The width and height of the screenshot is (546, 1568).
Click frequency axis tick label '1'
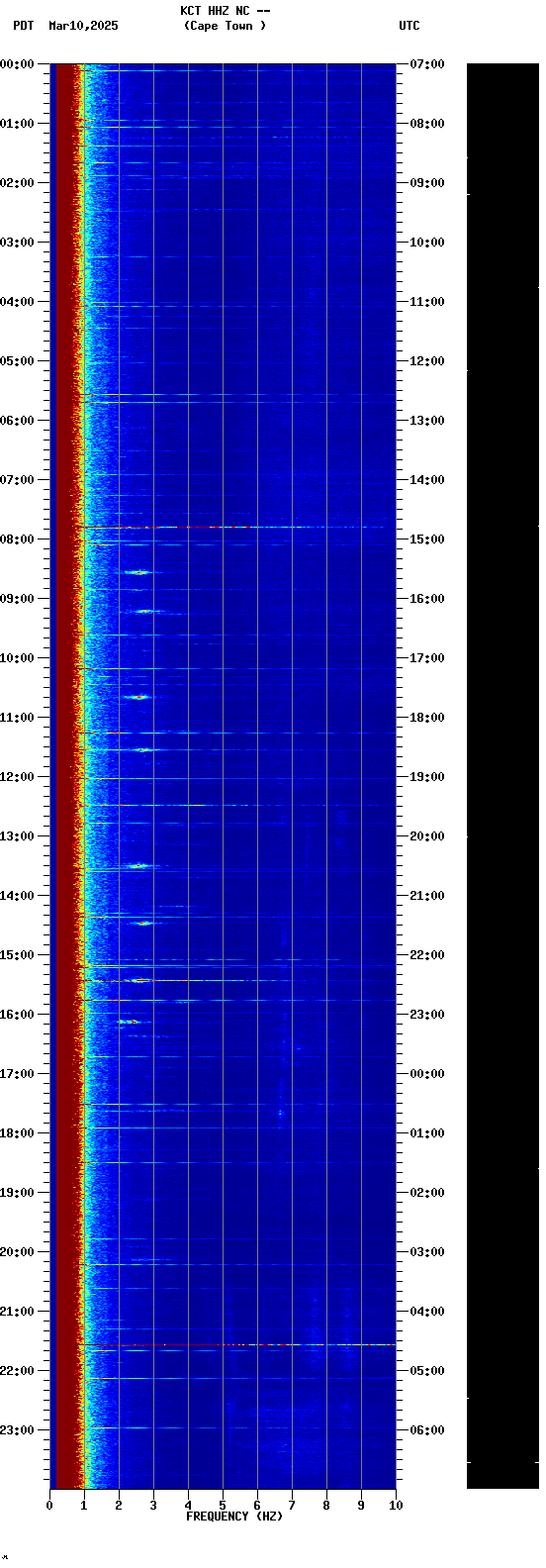[x=84, y=1506]
